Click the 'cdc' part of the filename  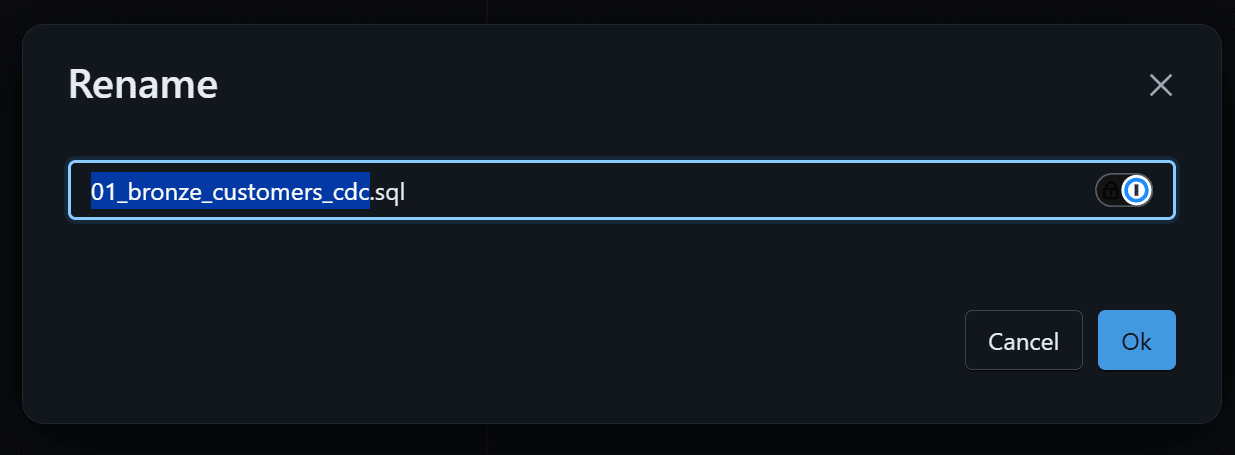[352, 190]
